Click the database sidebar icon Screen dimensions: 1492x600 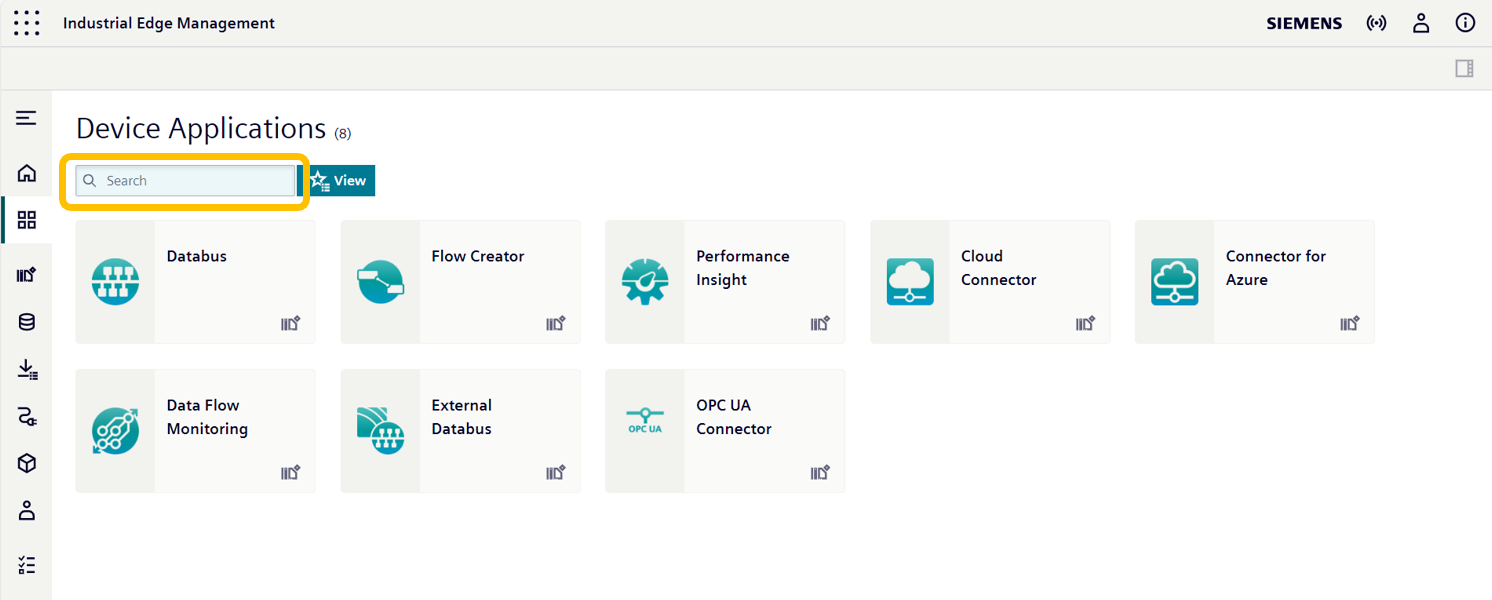pyautogui.click(x=27, y=322)
